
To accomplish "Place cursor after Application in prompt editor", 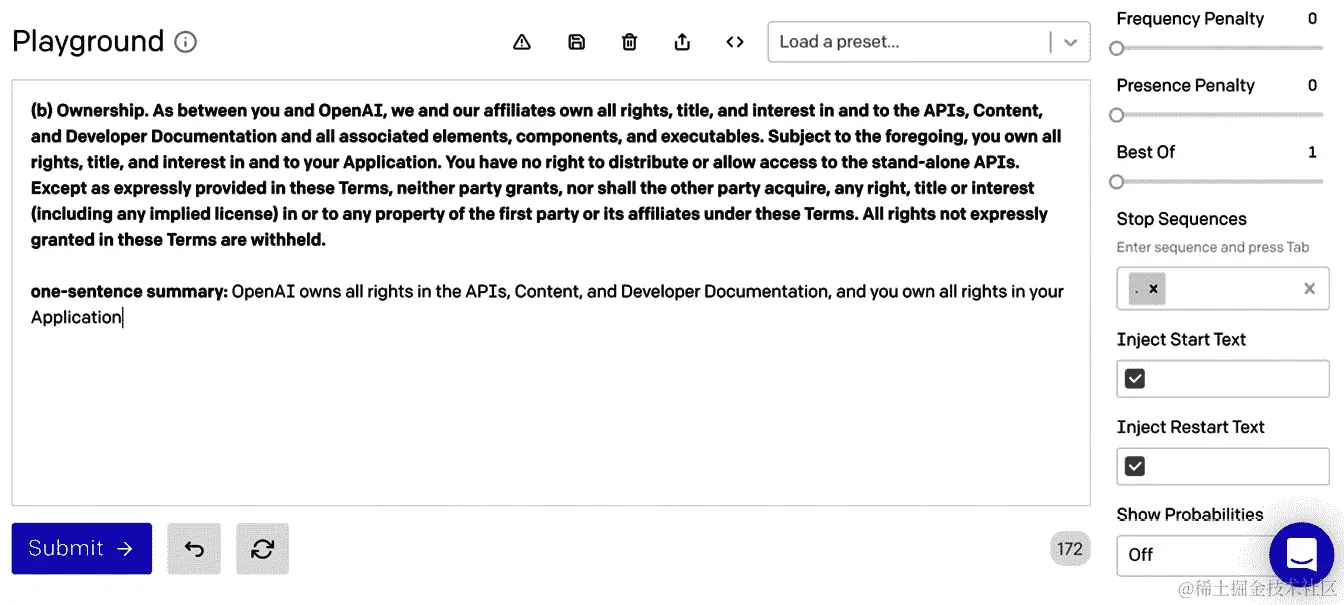I will click(123, 318).
